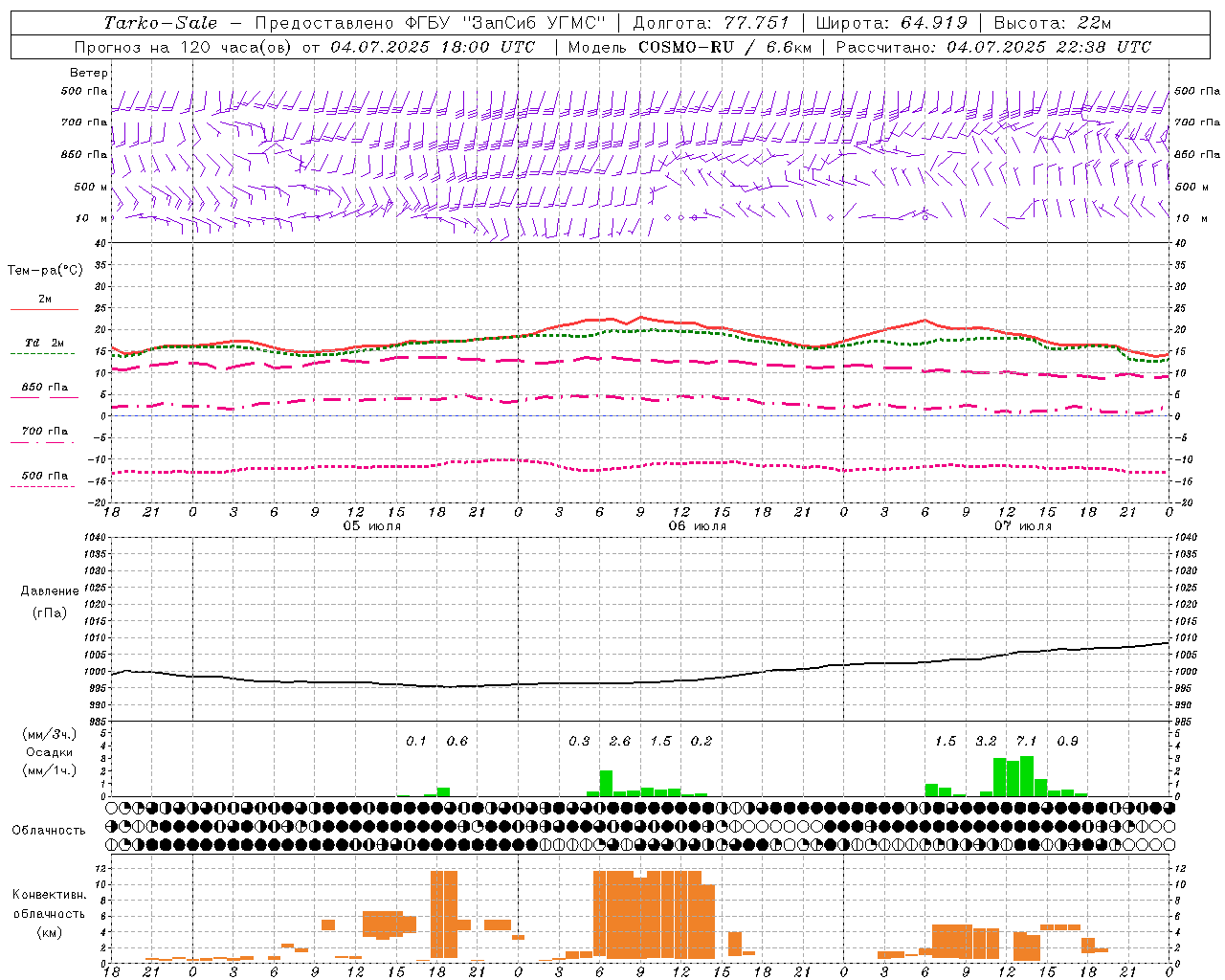Click the 06 июля date label
This screenshot has height=980, width=1225.
coord(698,526)
